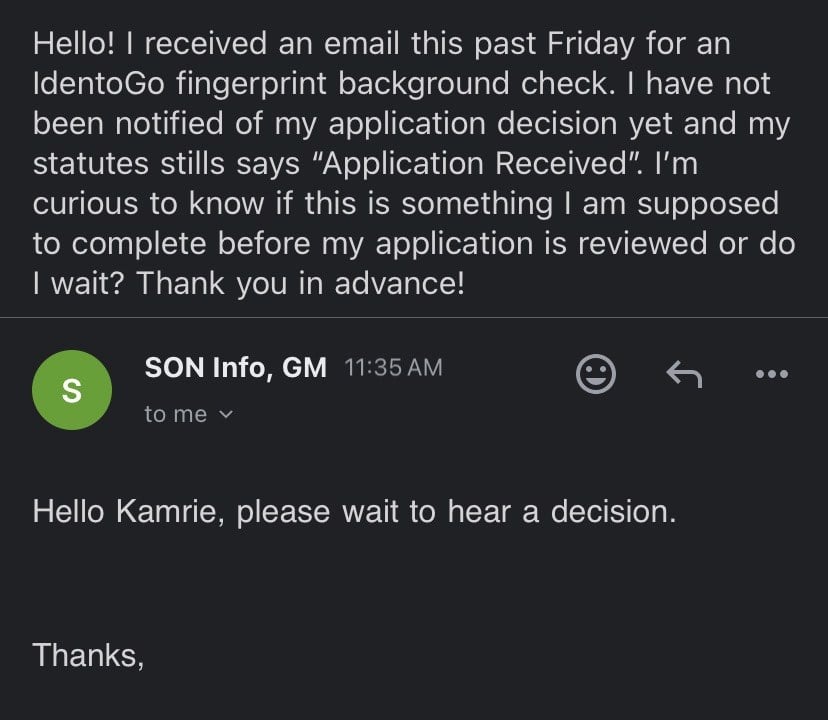Screen dimensions: 828x720
Task: Tap the "to me" recipient label
Action: click(x=176, y=414)
